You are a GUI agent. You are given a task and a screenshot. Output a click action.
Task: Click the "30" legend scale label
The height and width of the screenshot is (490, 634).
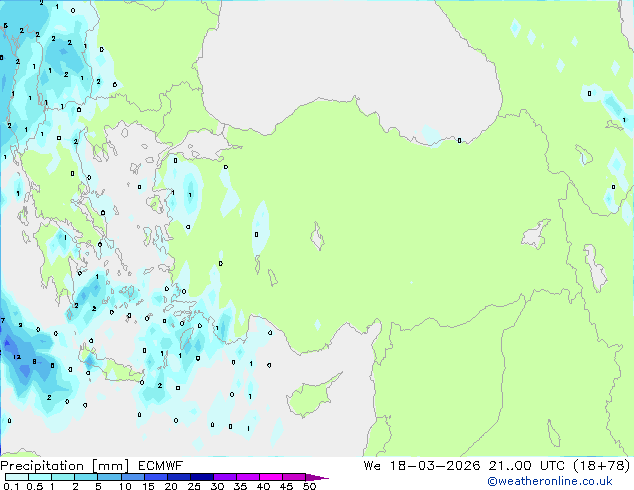(217, 486)
